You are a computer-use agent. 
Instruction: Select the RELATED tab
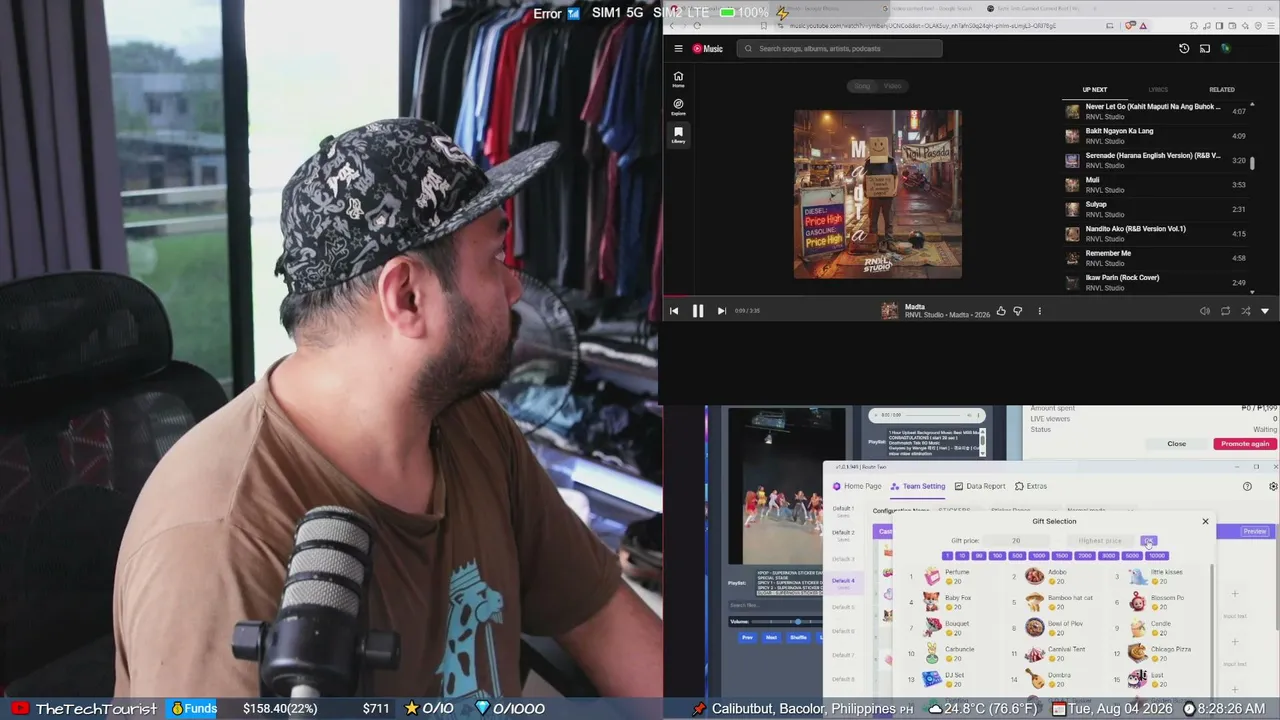click(x=1222, y=90)
